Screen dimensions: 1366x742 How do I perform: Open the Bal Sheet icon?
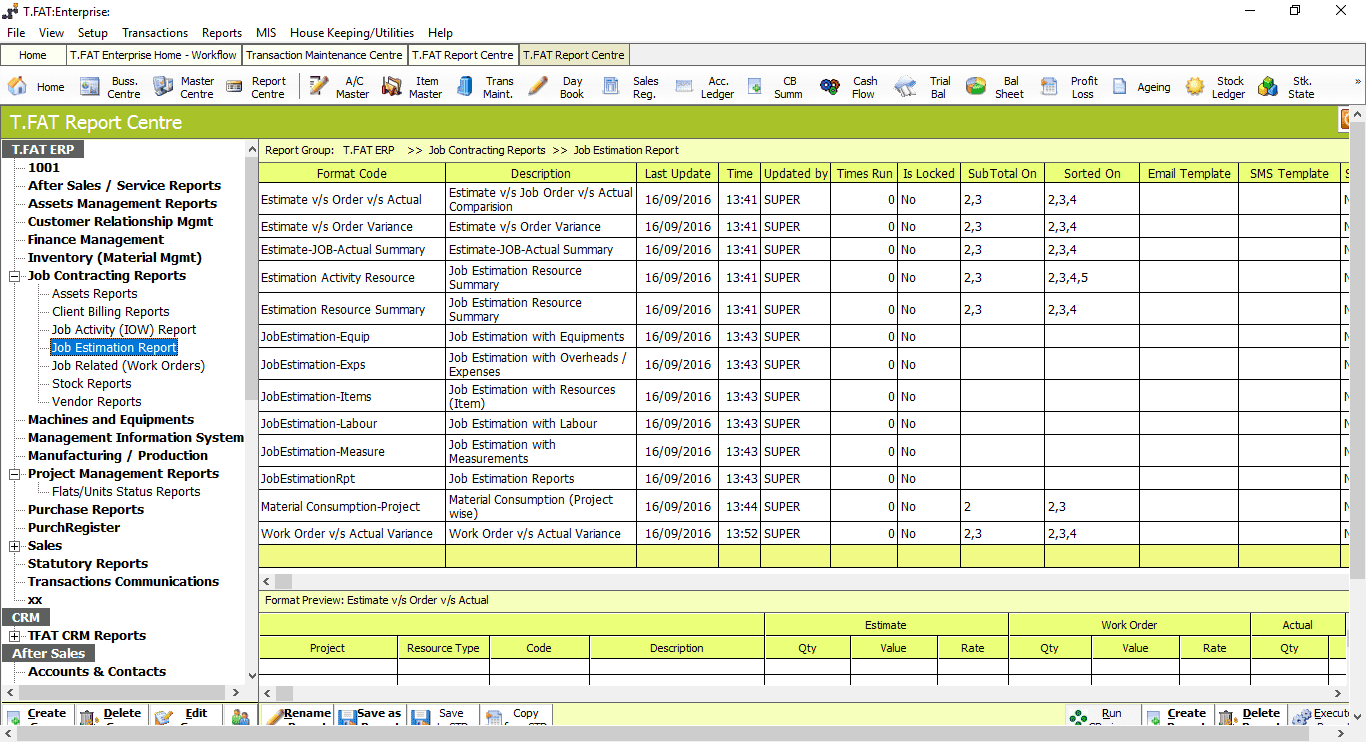995,87
